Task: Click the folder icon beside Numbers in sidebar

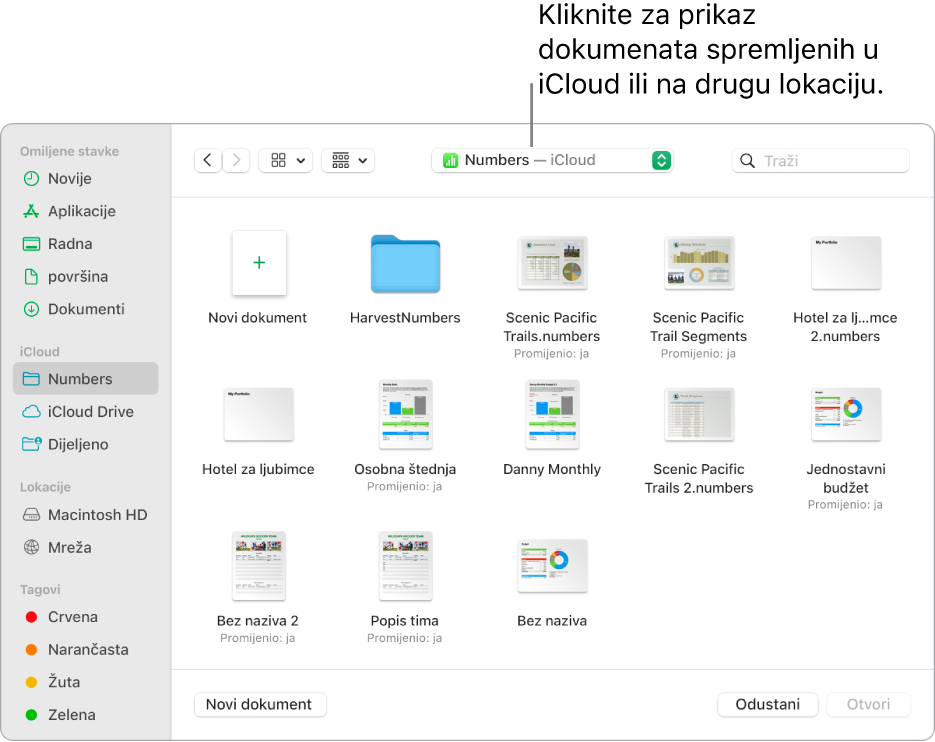Action: [31, 379]
